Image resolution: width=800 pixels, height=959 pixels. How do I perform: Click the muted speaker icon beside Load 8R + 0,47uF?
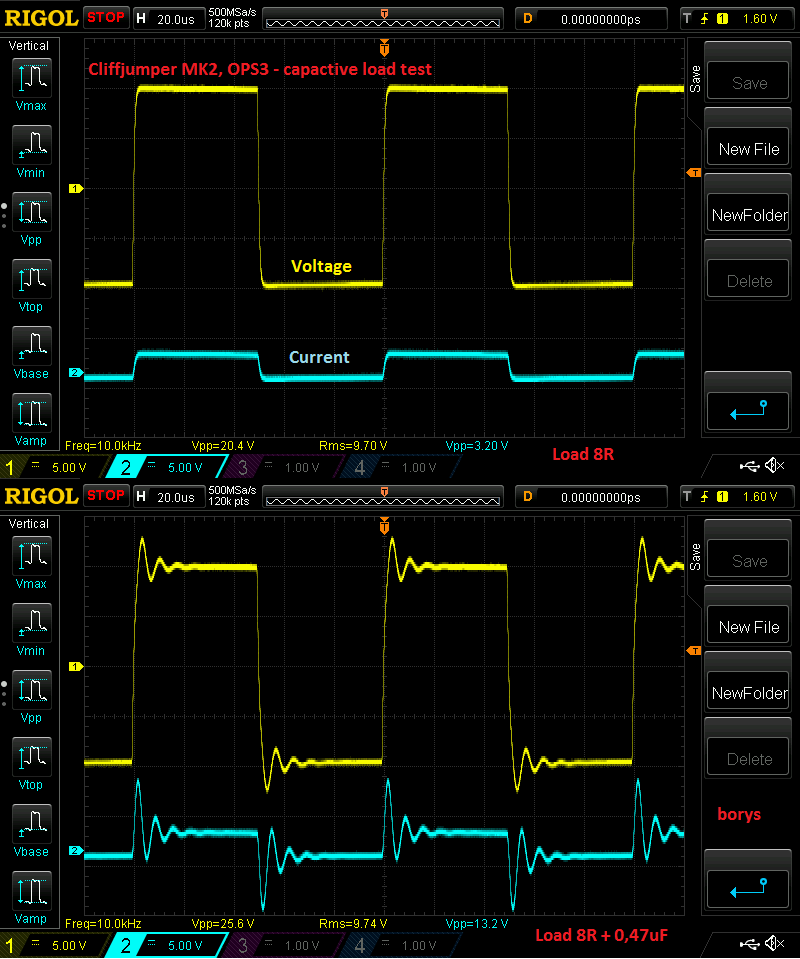tap(775, 944)
